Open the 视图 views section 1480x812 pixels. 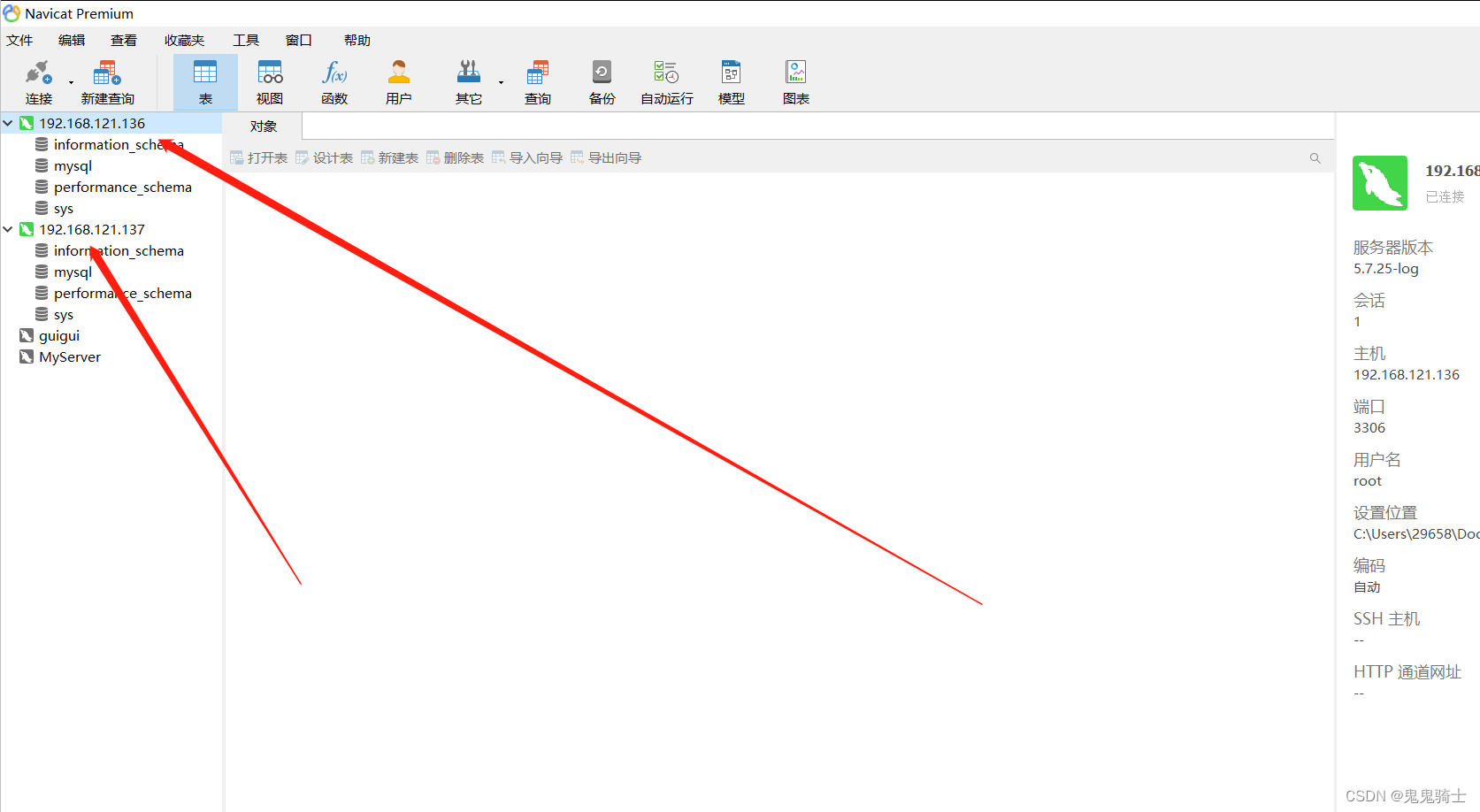click(x=270, y=82)
